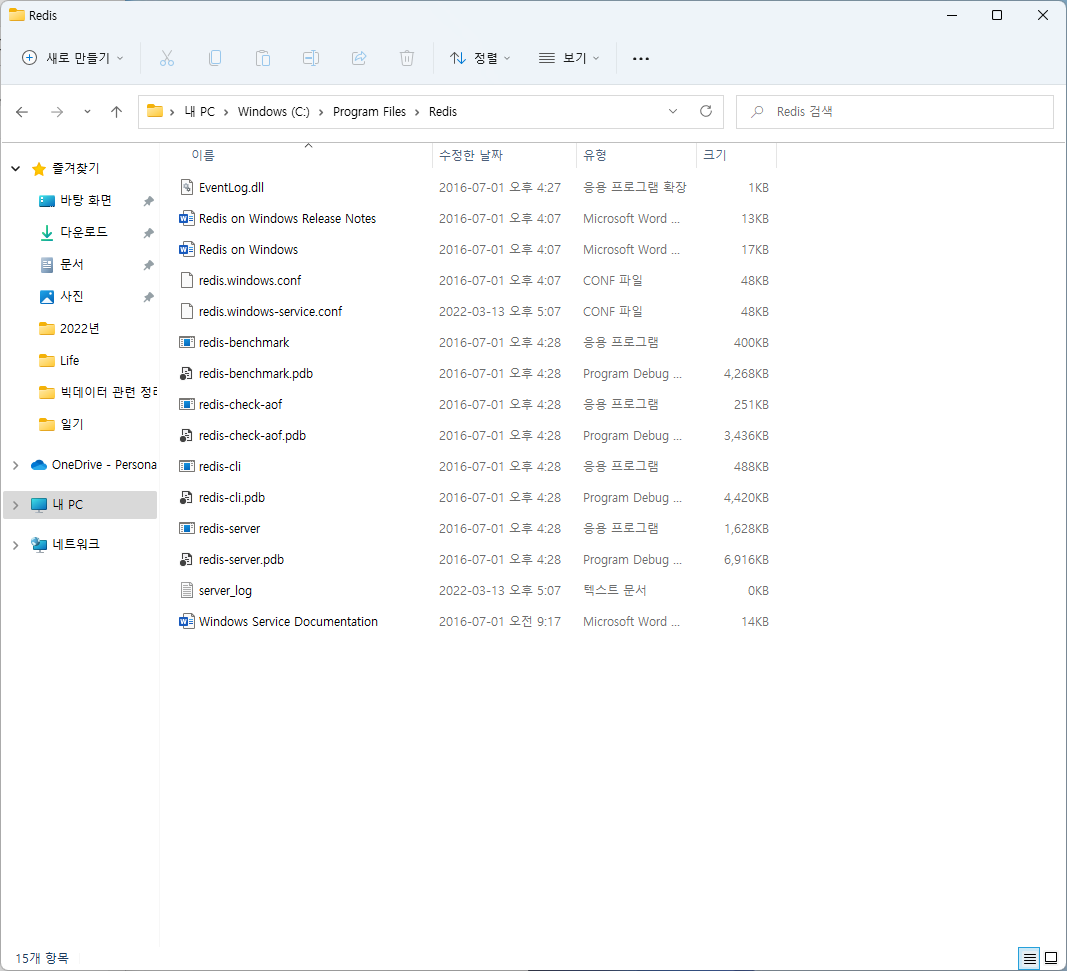Viewport: 1067px width, 971px height.
Task: Switch to details view icon in status bar
Action: (1030, 959)
